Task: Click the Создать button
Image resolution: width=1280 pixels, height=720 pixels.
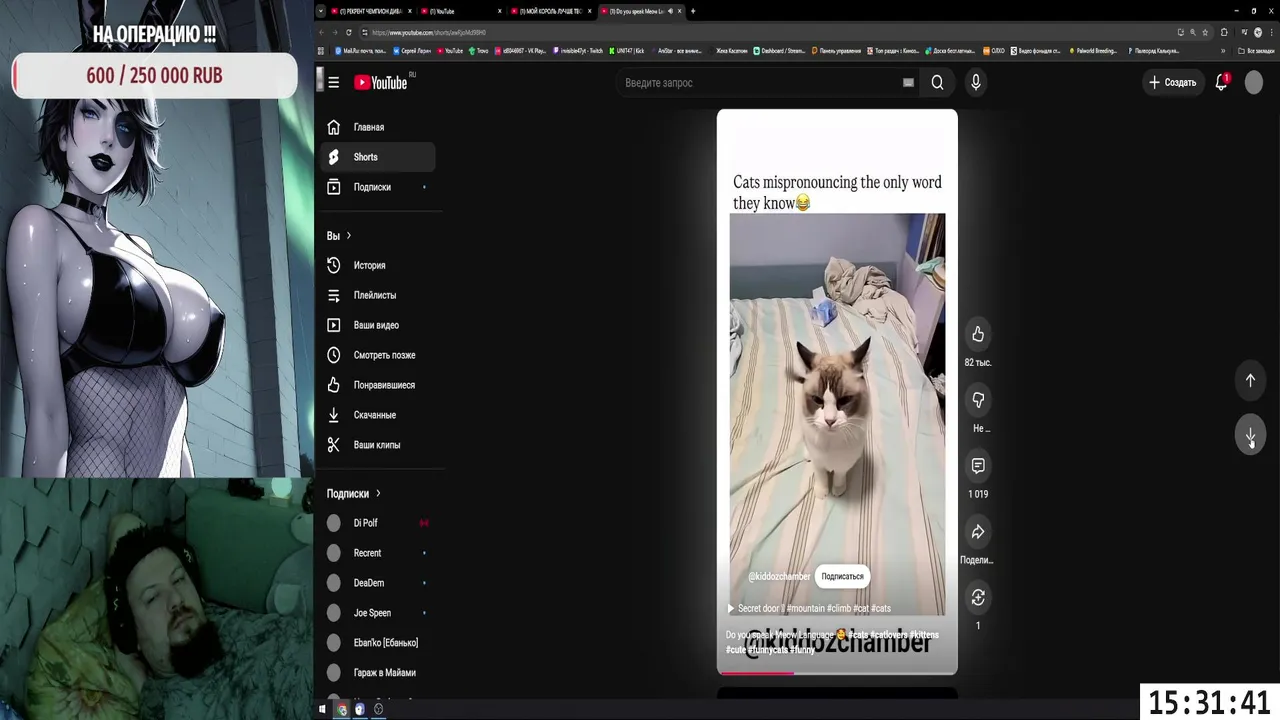Action: [1172, 83]
